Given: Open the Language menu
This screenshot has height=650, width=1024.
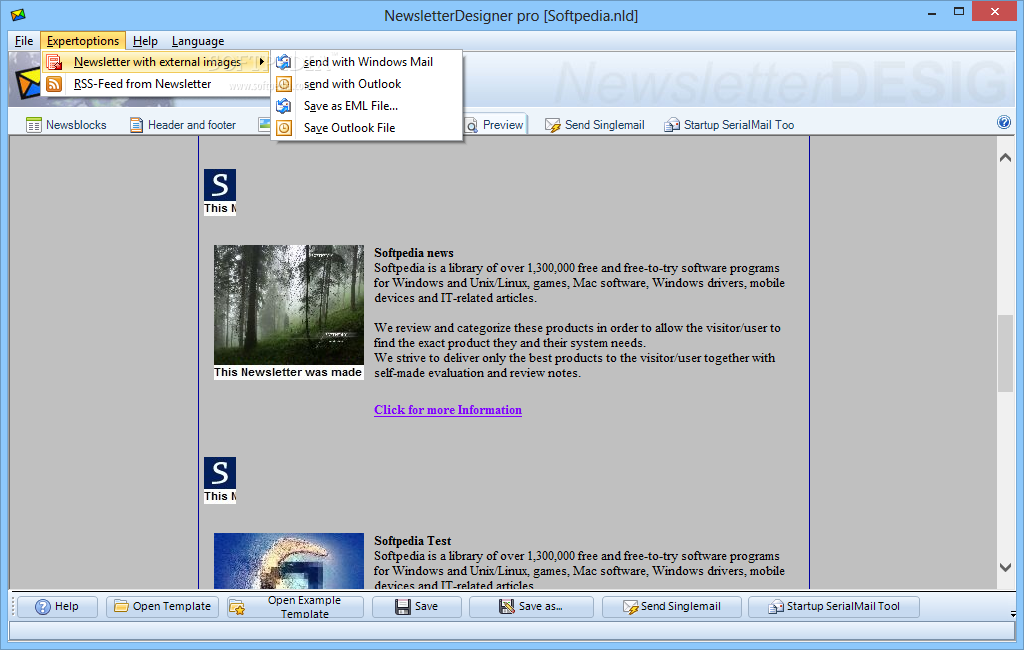Looking at the screenshot, I should click(198, 41).
